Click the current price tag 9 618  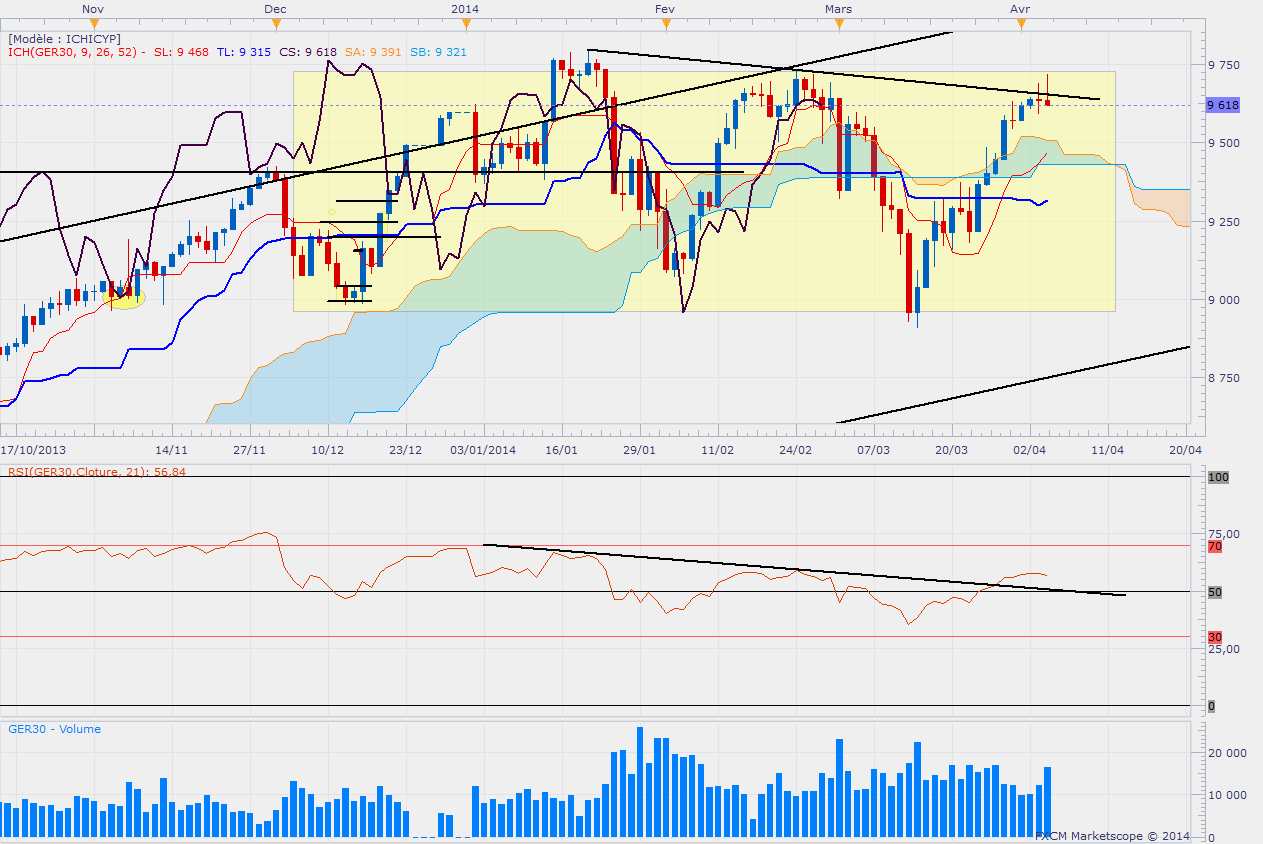pyautogui.click(x=1224, y=105)
